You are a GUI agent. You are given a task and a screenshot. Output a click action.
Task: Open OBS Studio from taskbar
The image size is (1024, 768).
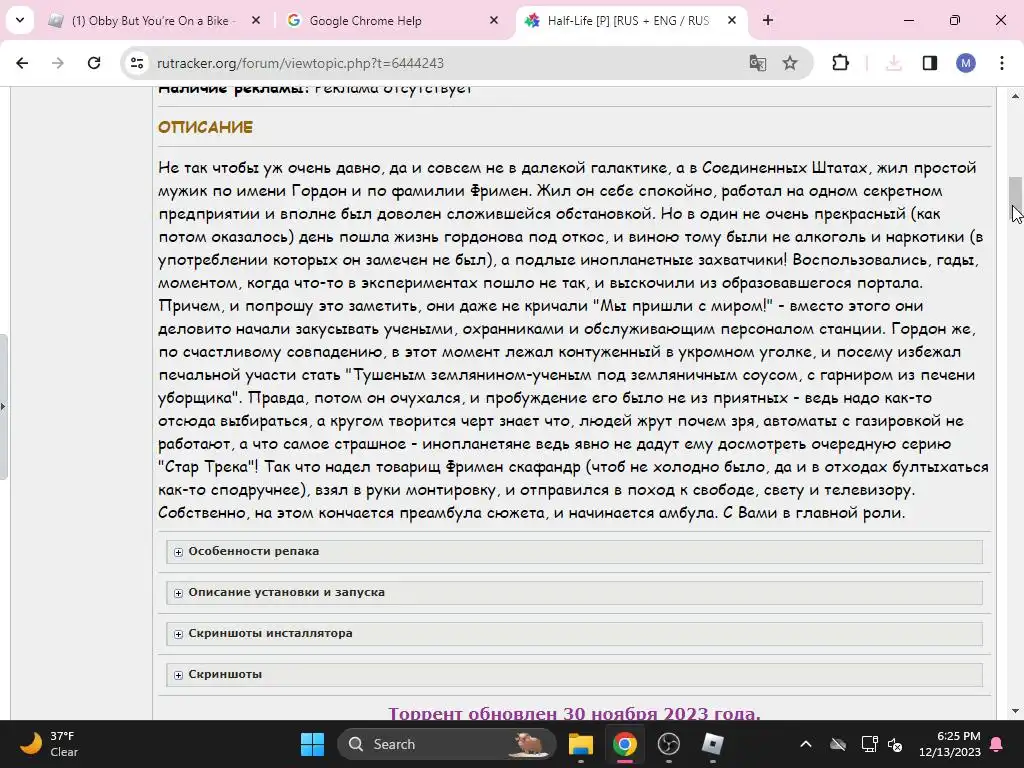[668, 744]
